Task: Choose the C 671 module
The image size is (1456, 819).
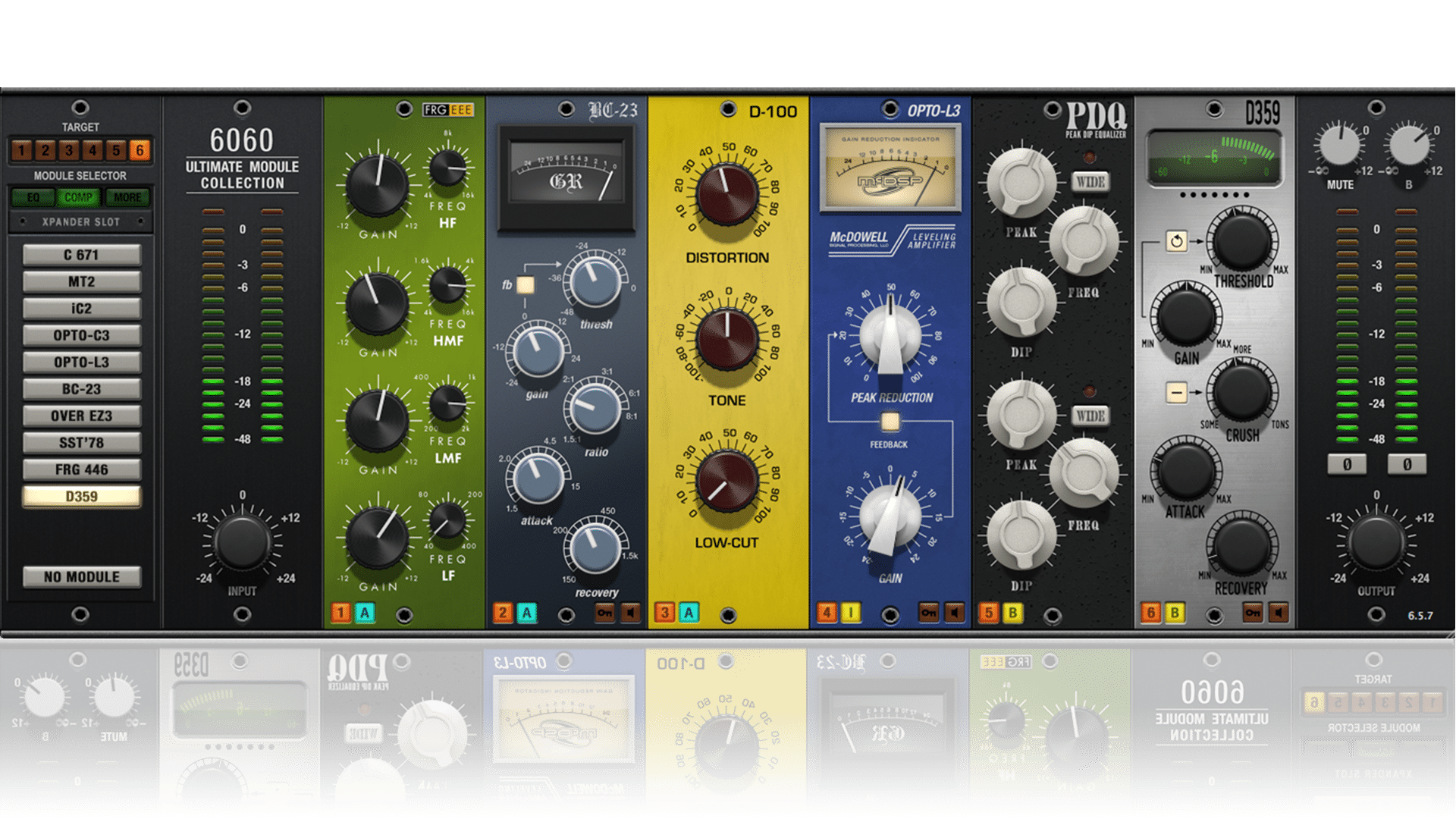Action: pyautogui.click(x=81, y=255)
